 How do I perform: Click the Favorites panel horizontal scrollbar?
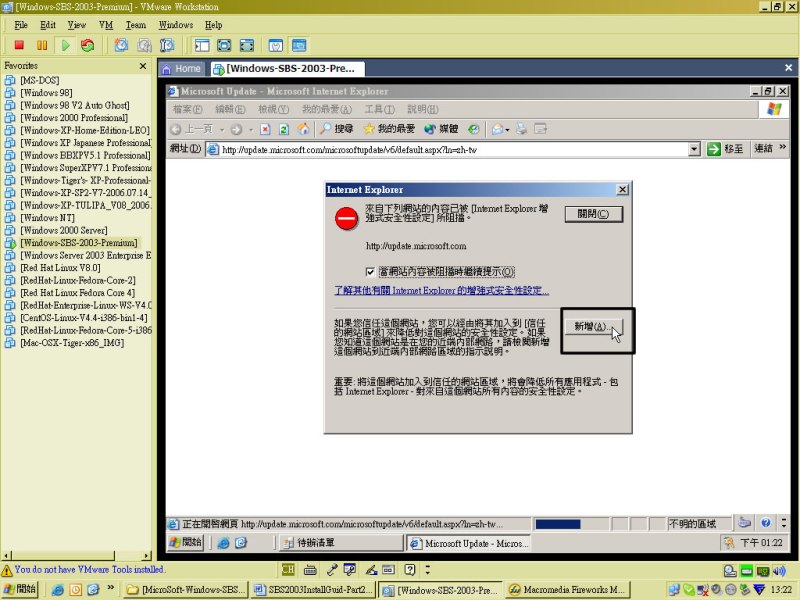[77, 556]
